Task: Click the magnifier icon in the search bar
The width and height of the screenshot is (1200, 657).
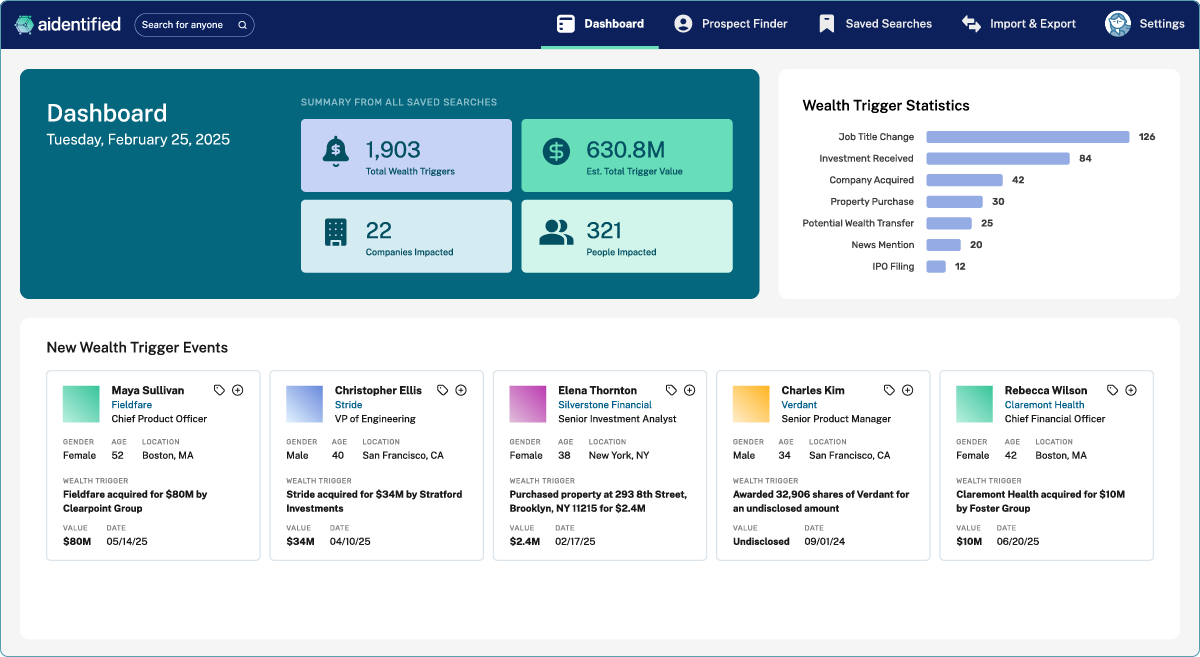Action: [x=240, y=24]
